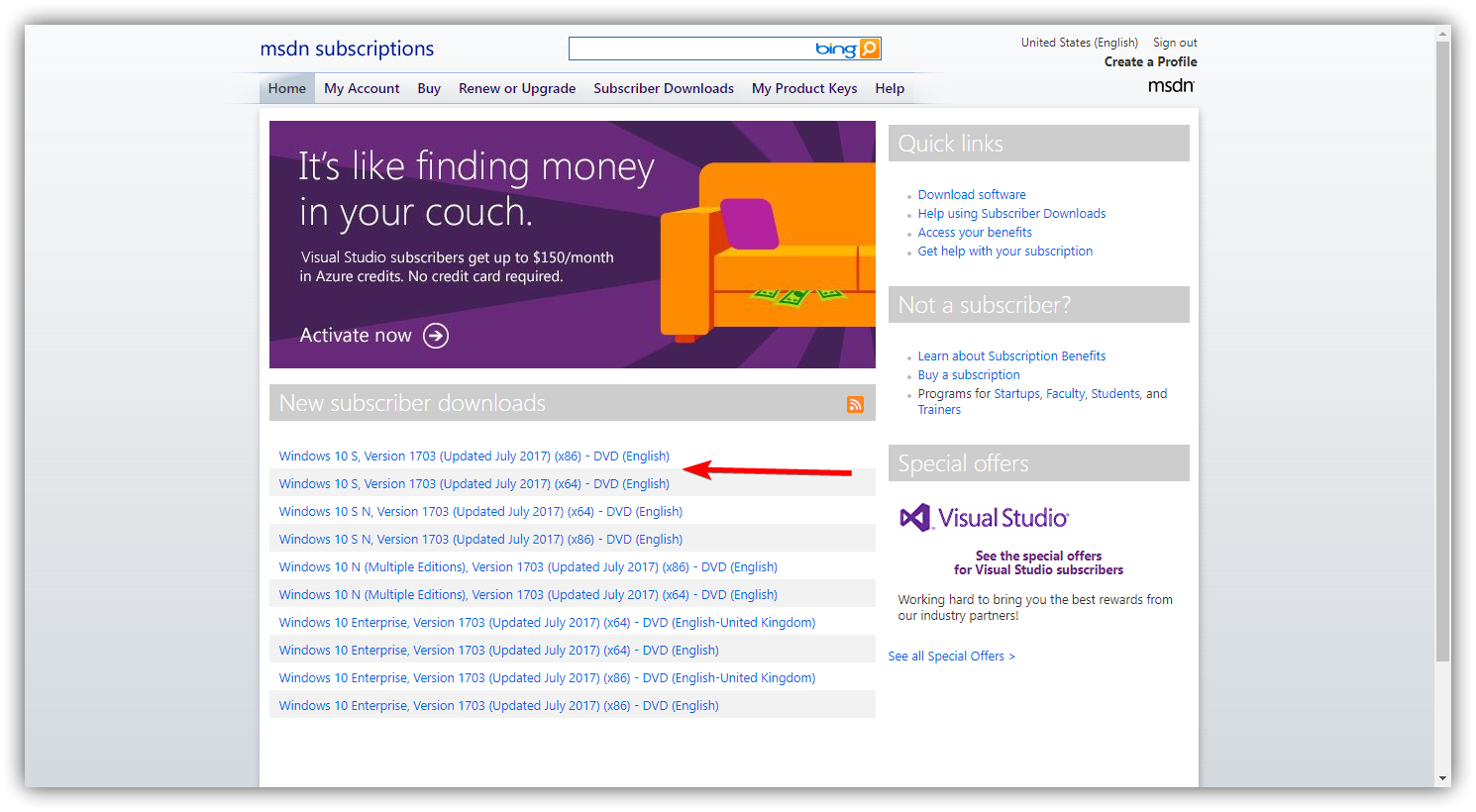Click the vertical scrollbar thumb
This screenshot has width=1476, height=812.
(1443, 352)
